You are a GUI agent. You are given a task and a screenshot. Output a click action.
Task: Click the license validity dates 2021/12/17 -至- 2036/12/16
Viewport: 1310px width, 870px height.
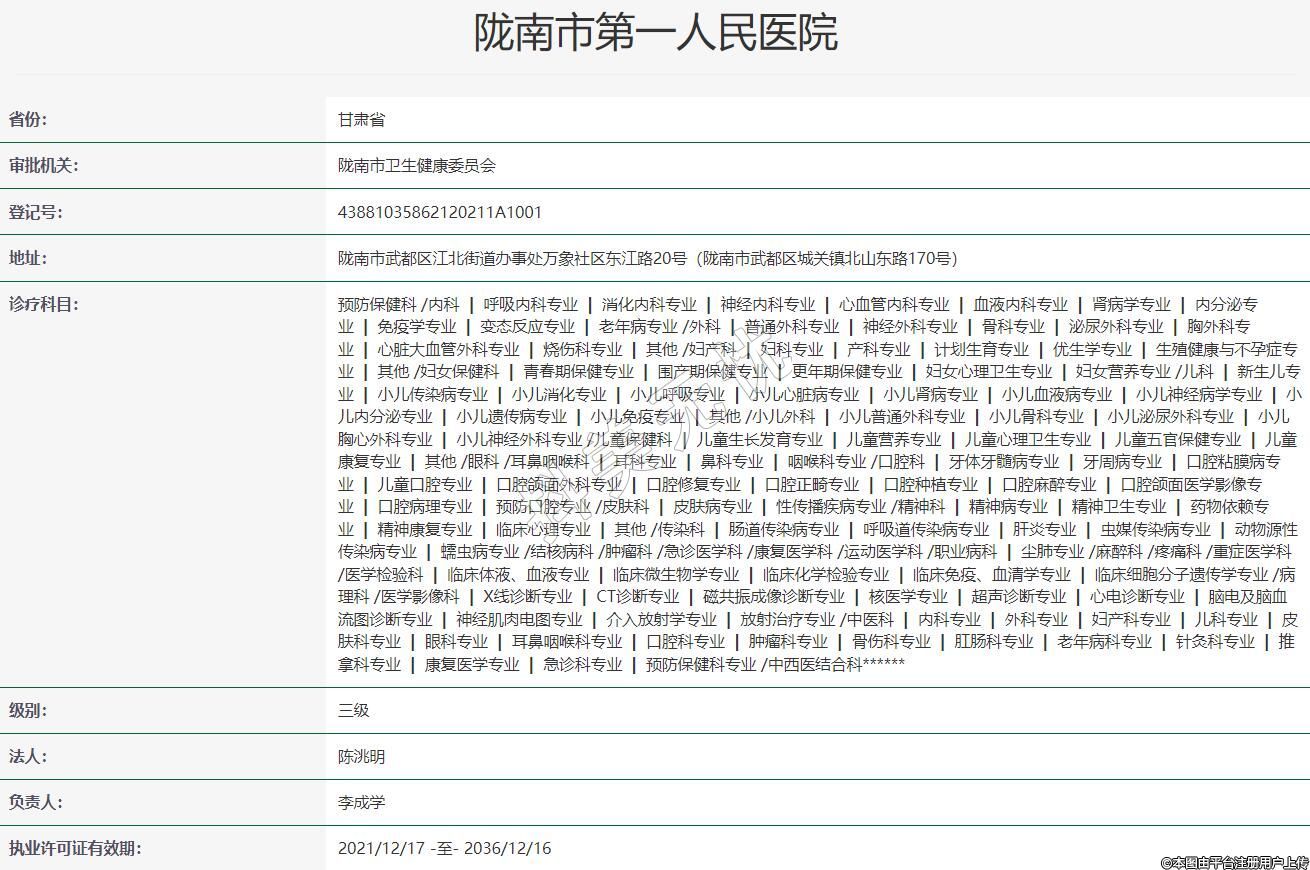click(444, 849)
